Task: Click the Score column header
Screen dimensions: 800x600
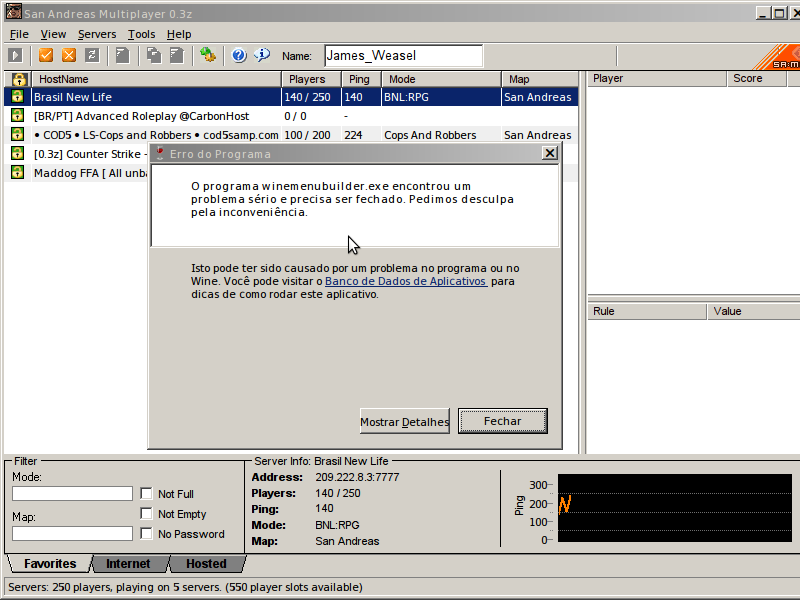Action: [x=757, y=79]
